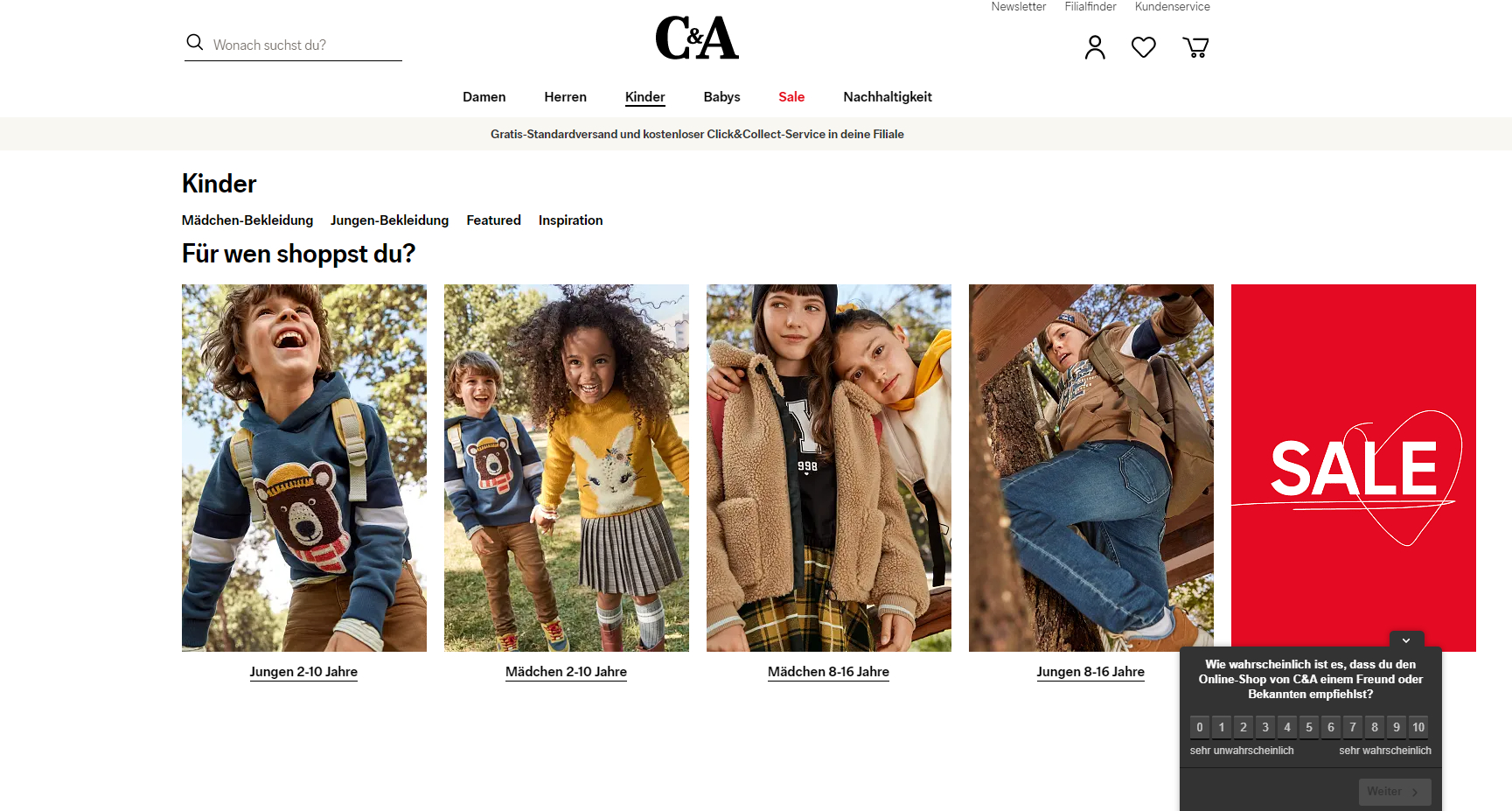This screenshot has width=1512, height=811.
Task: Select rating 5 in the survey
Action: click(x=1309, y=727)
